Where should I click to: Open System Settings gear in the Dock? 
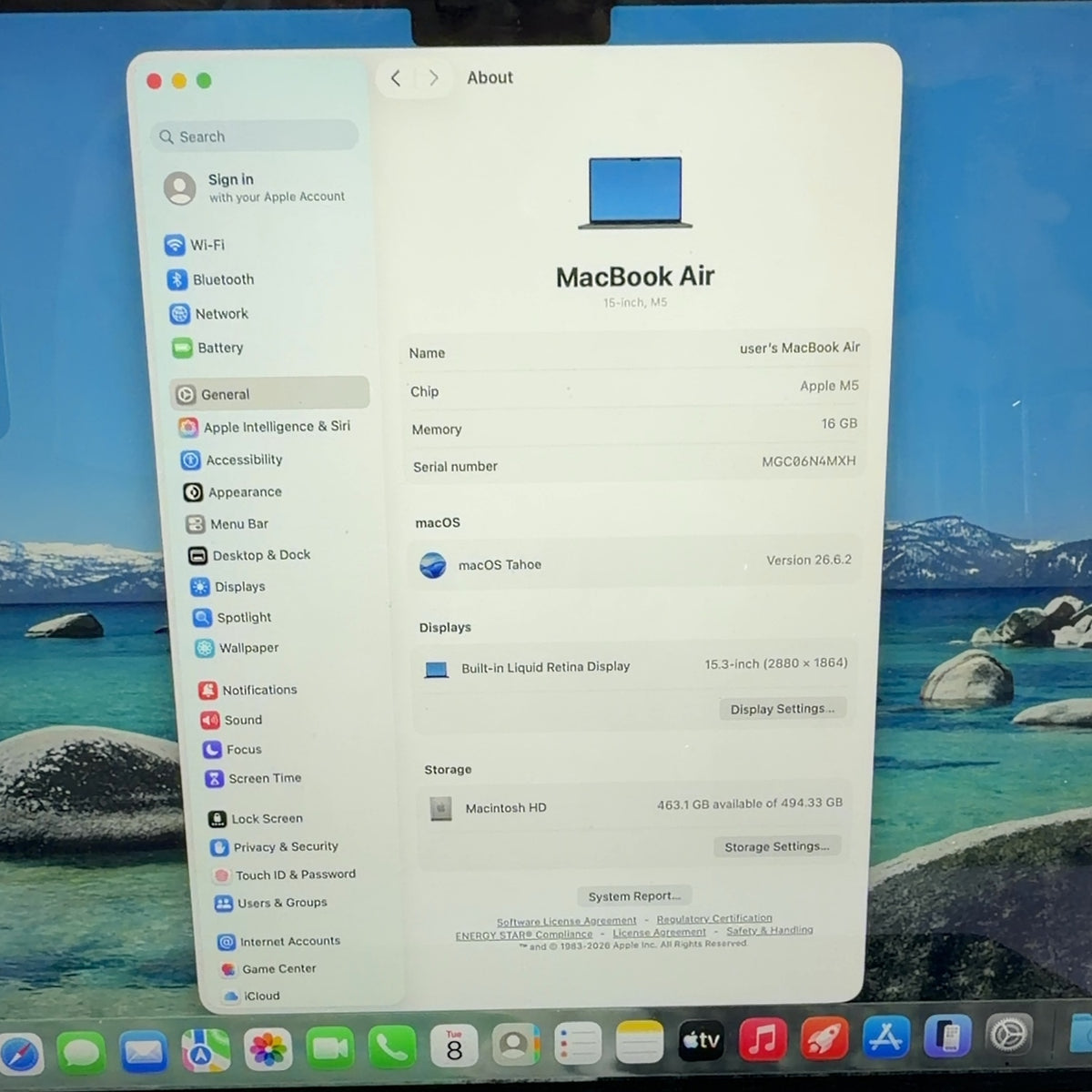pos(1009,1035)
